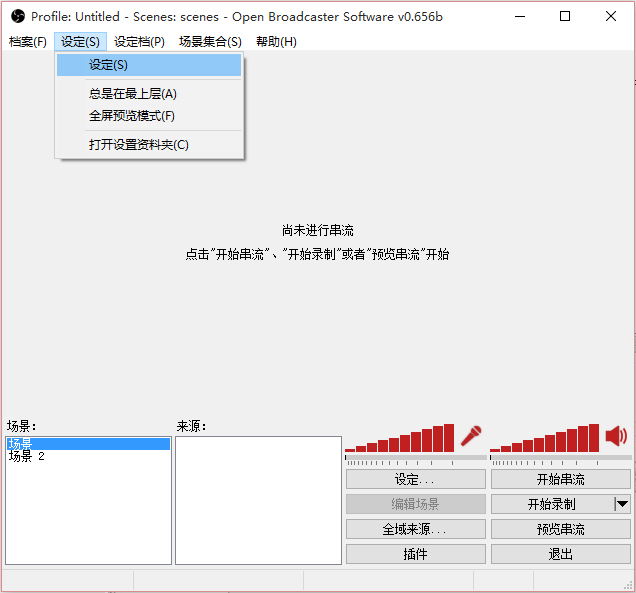Maximize the OBS window
The height and width of the screenshot is (593, 636).
coord(565,16)
